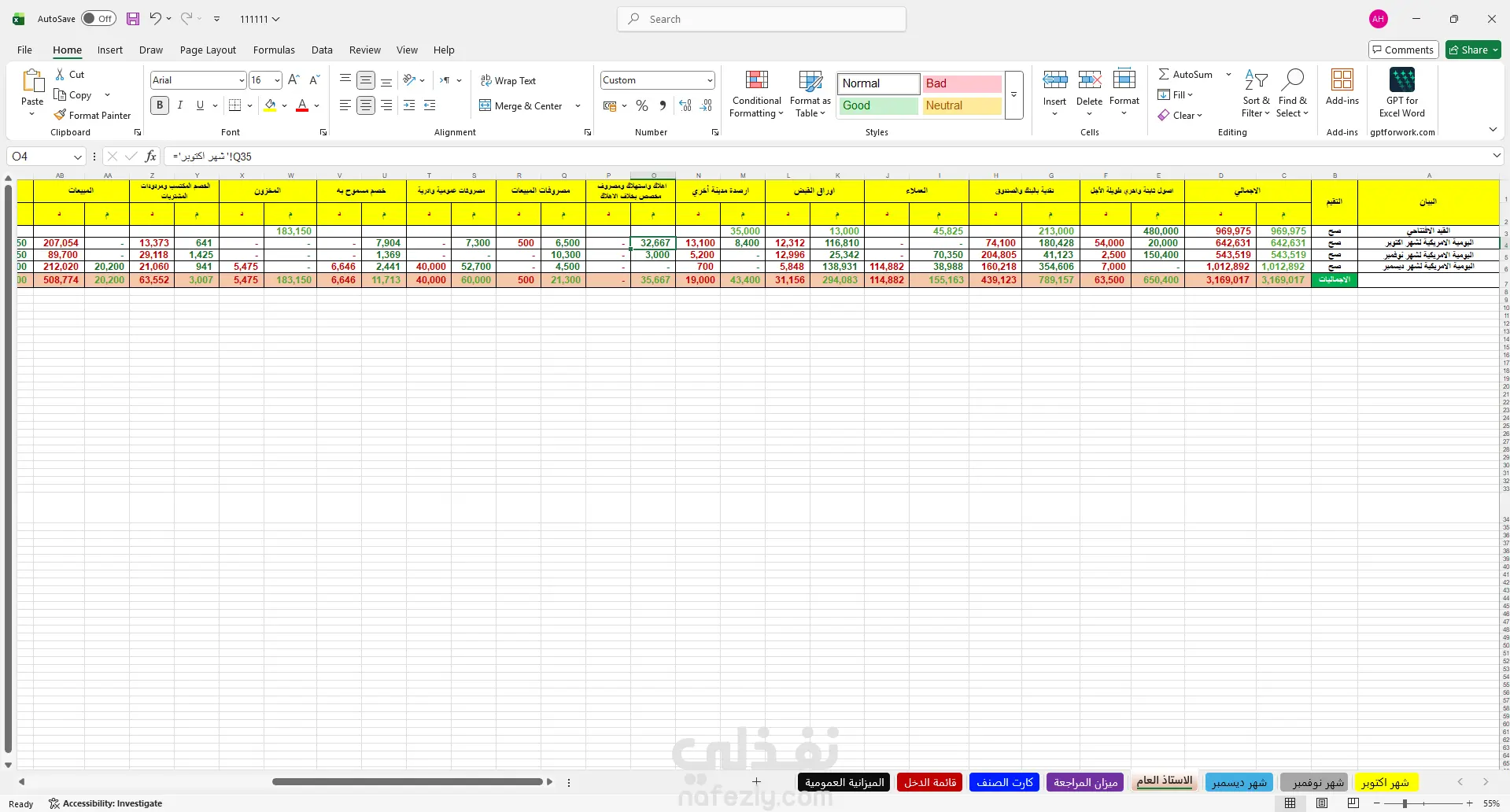Expand the formula bar
Image resolution: width=1510 pixels, height=812 pixels.
tap(1497, 156)
